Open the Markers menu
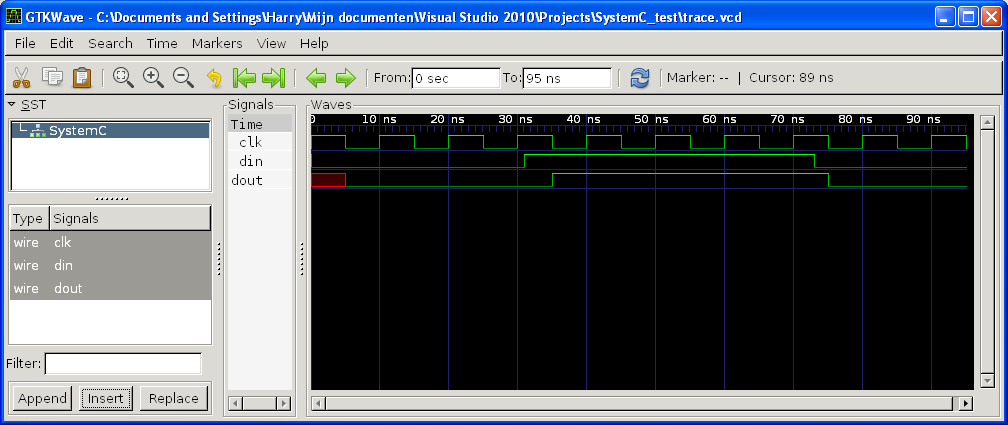 pos(217,43)
